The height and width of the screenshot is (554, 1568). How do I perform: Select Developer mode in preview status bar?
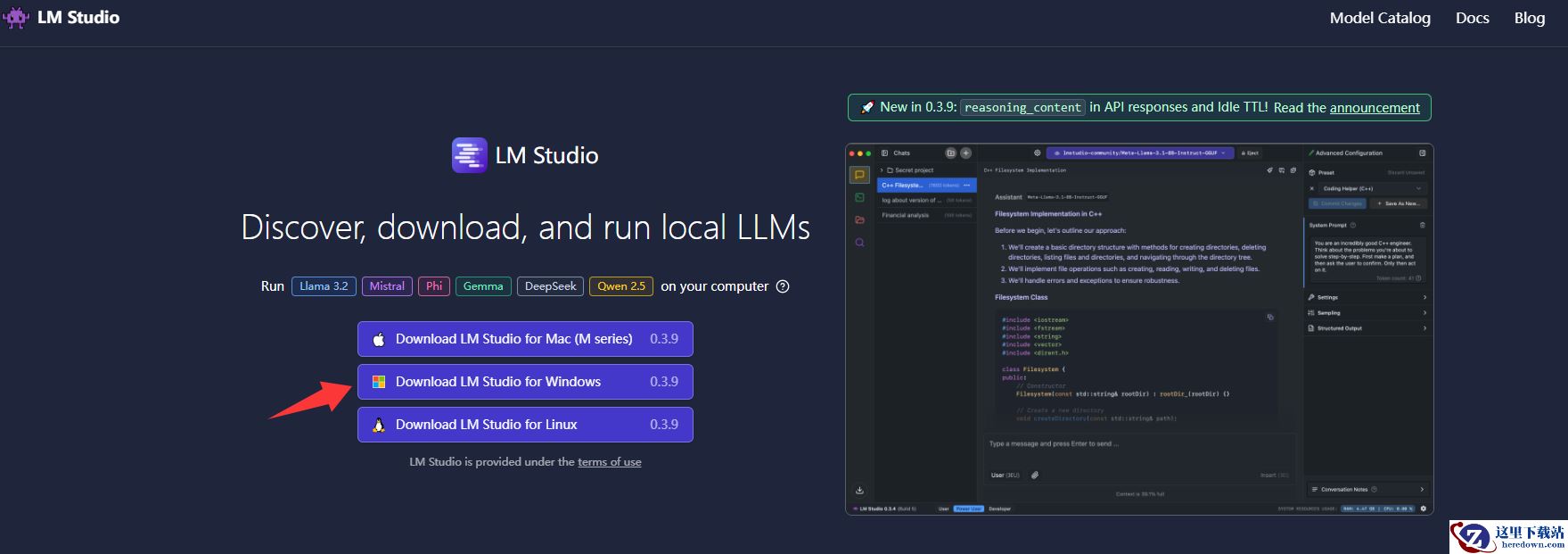pos(1000,509)
